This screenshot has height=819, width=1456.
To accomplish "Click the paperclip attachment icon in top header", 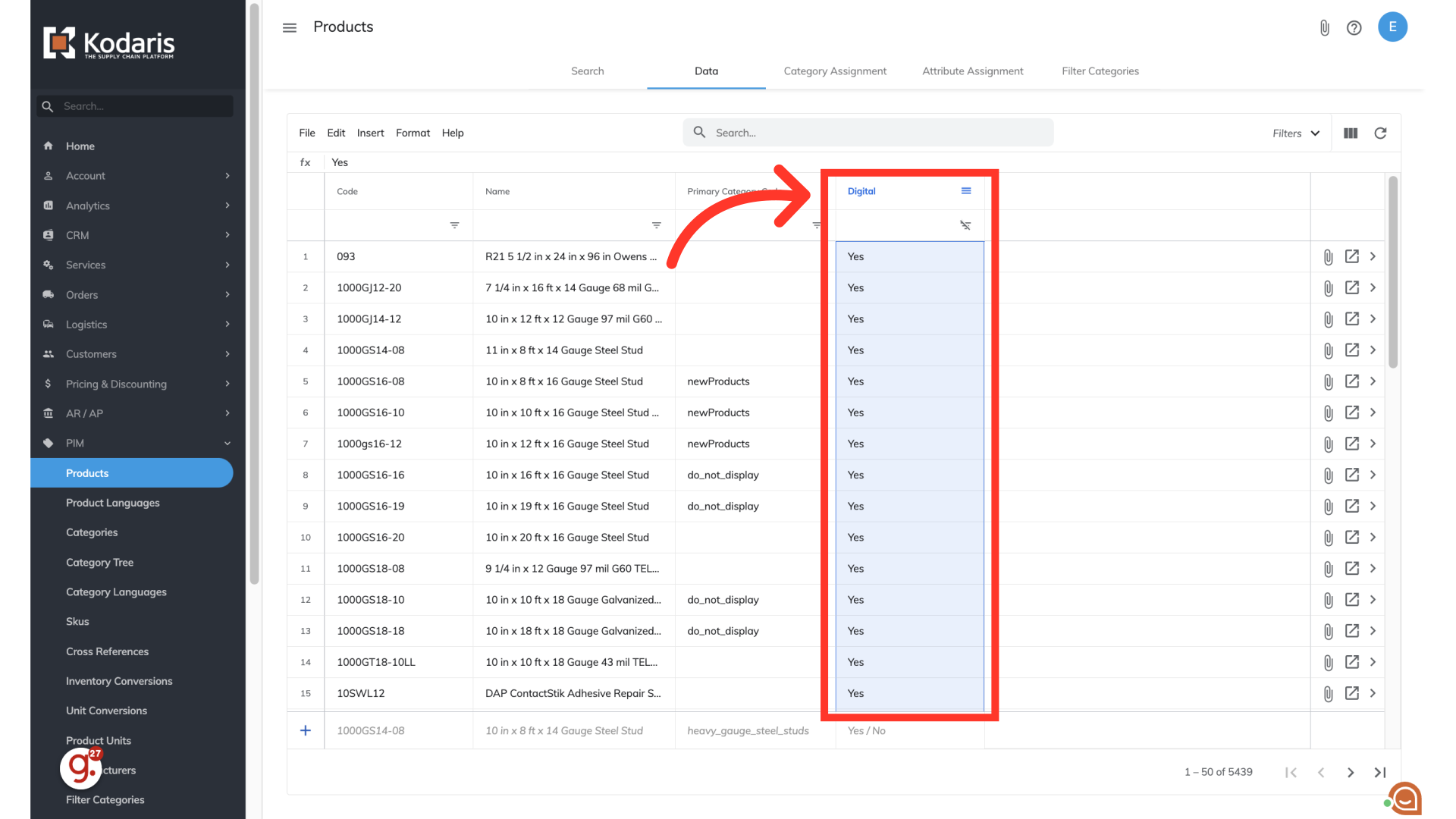I will coord(1324,28).
